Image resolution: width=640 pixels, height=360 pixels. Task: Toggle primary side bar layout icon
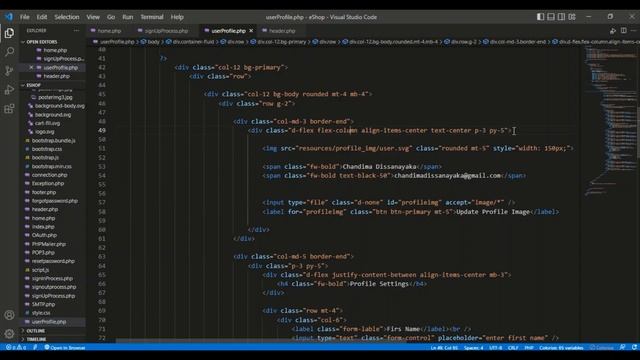pos(540,17)
